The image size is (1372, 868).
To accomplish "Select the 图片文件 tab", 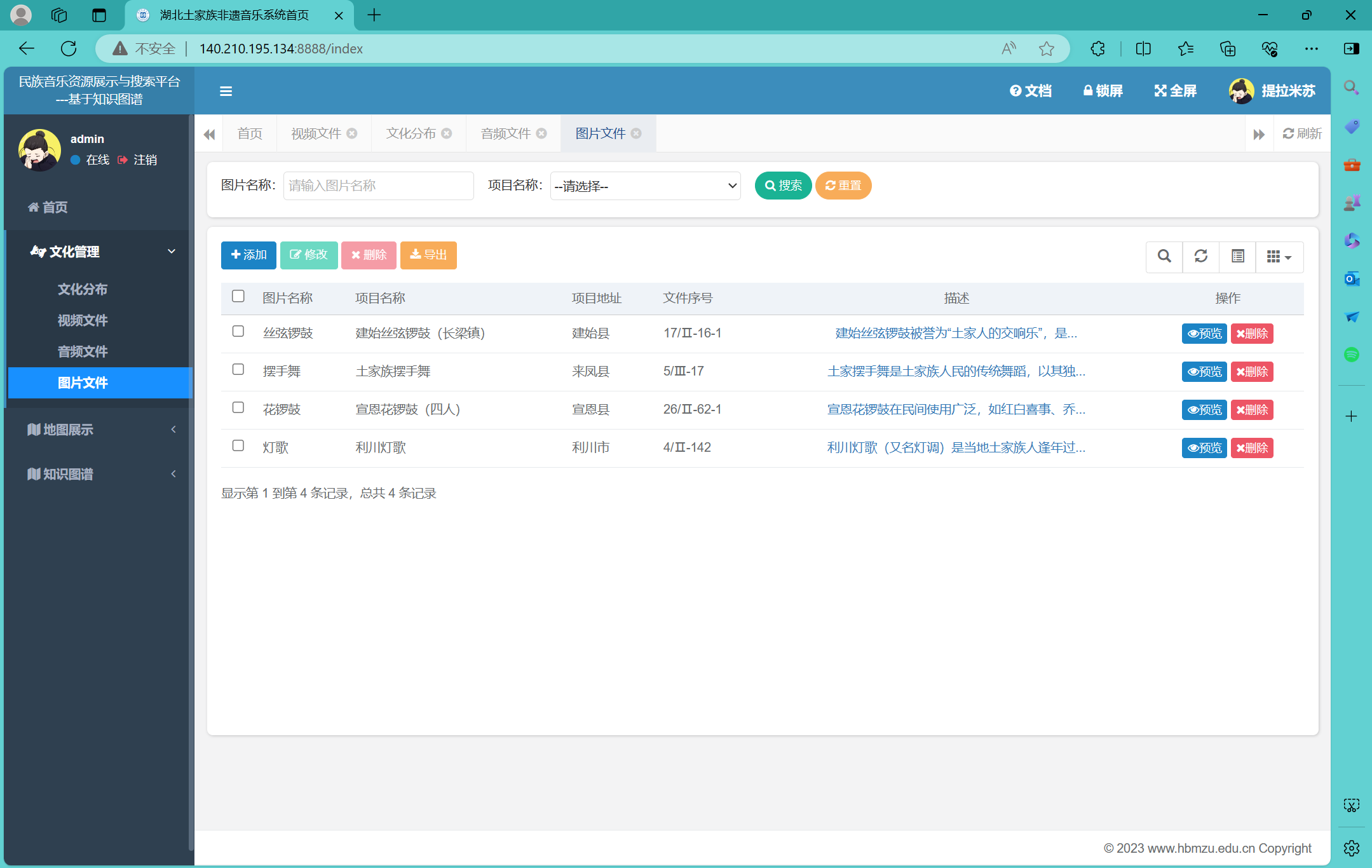I will click(601, 133).
